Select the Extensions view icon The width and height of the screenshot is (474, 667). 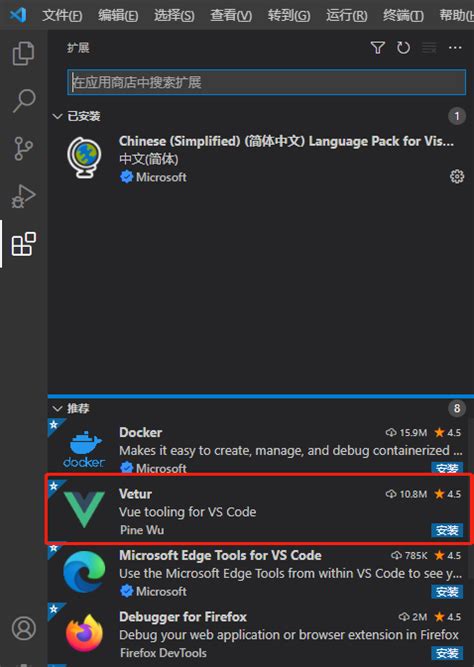[x=23, y=244]
